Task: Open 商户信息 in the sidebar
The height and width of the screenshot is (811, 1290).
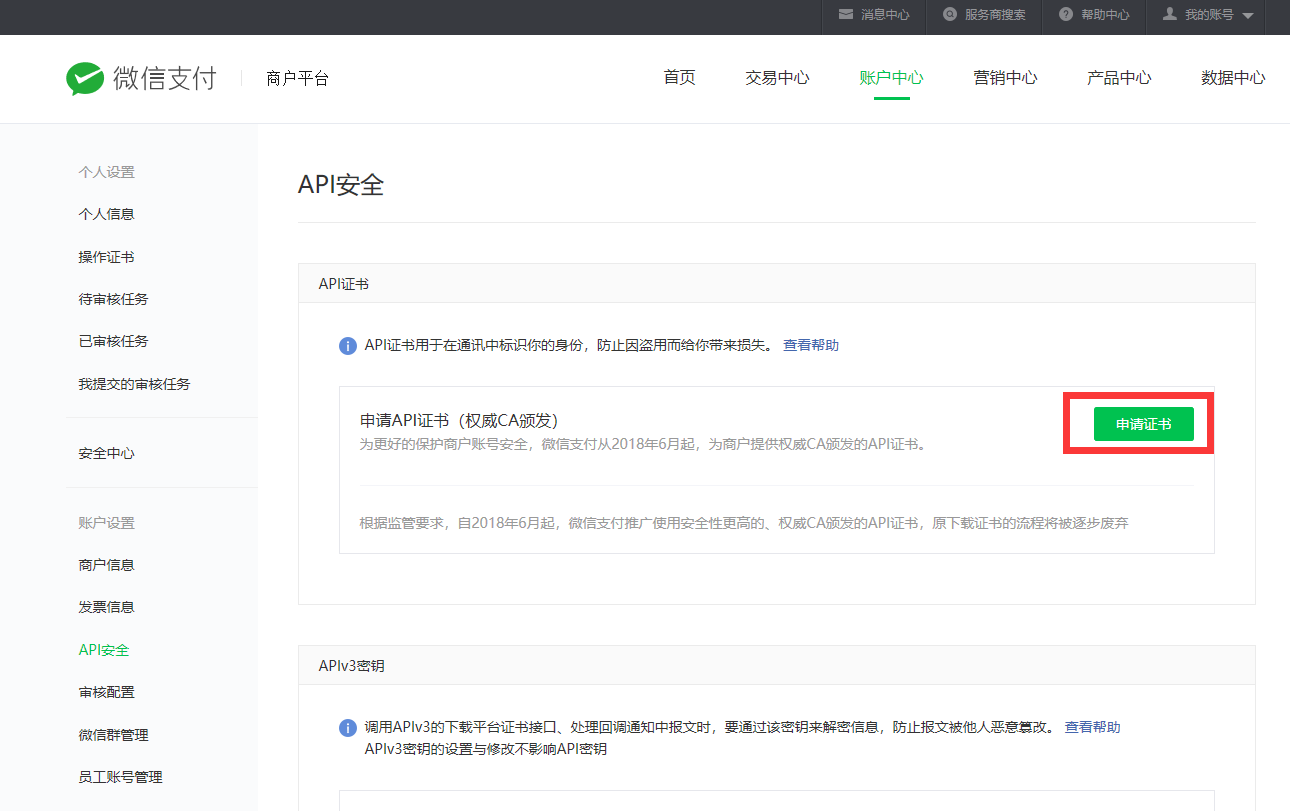Action: click(106, 565)
